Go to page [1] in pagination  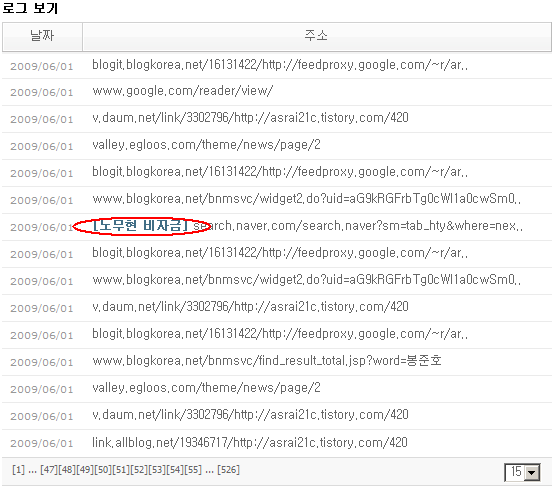(18, 470)
